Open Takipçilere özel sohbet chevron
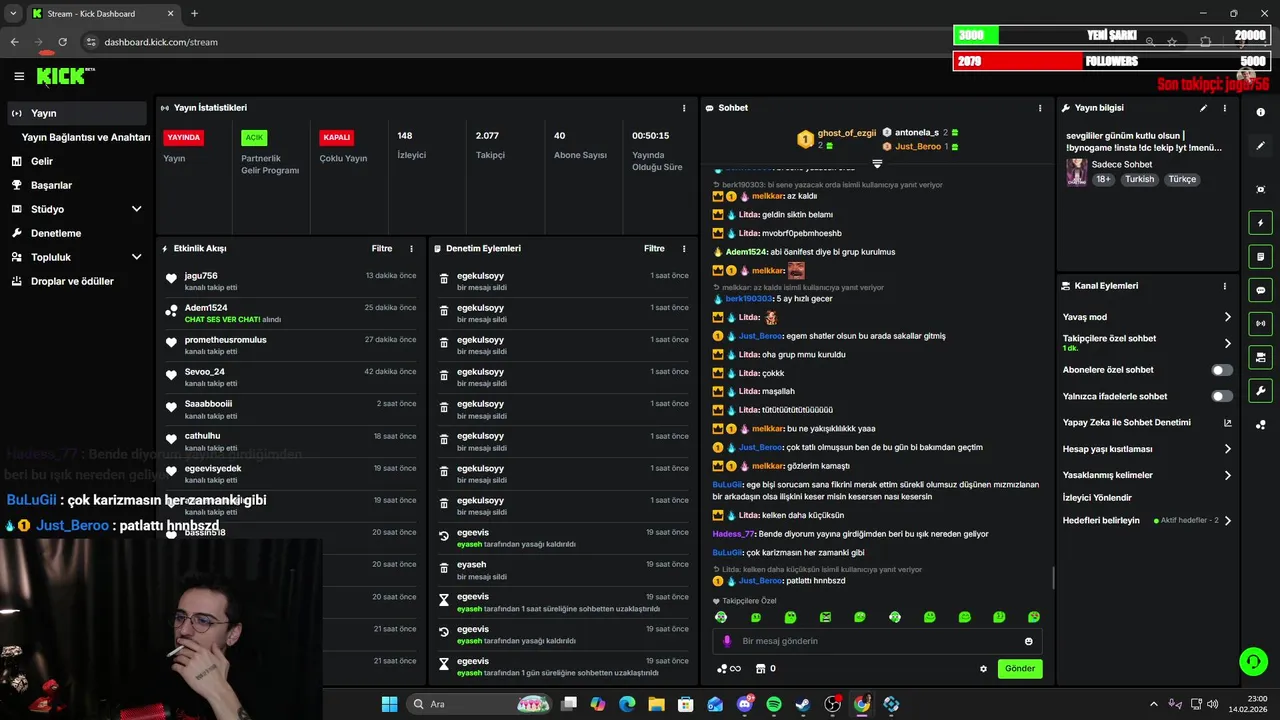Viewport: 1280px width, 720px height. click(1227, 343)
